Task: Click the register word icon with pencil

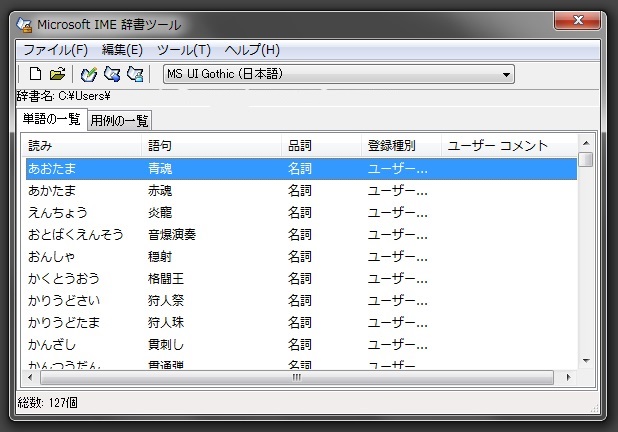Action: click(89, 74)
